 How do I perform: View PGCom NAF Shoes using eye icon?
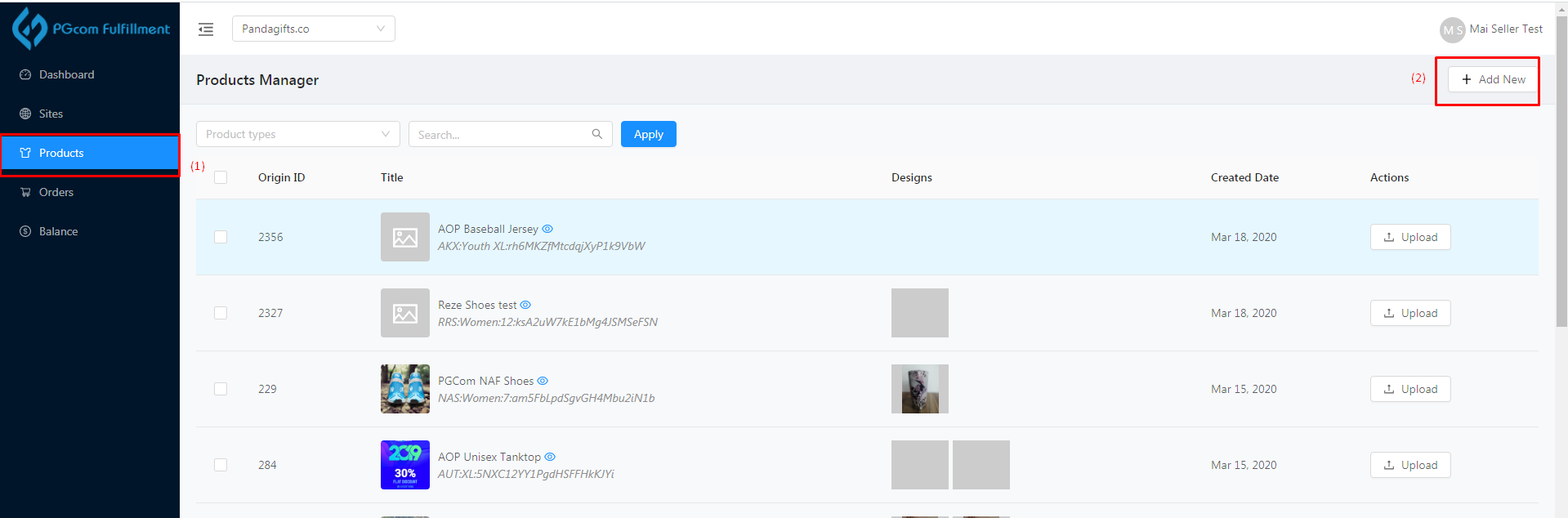(x=543, y=381)
